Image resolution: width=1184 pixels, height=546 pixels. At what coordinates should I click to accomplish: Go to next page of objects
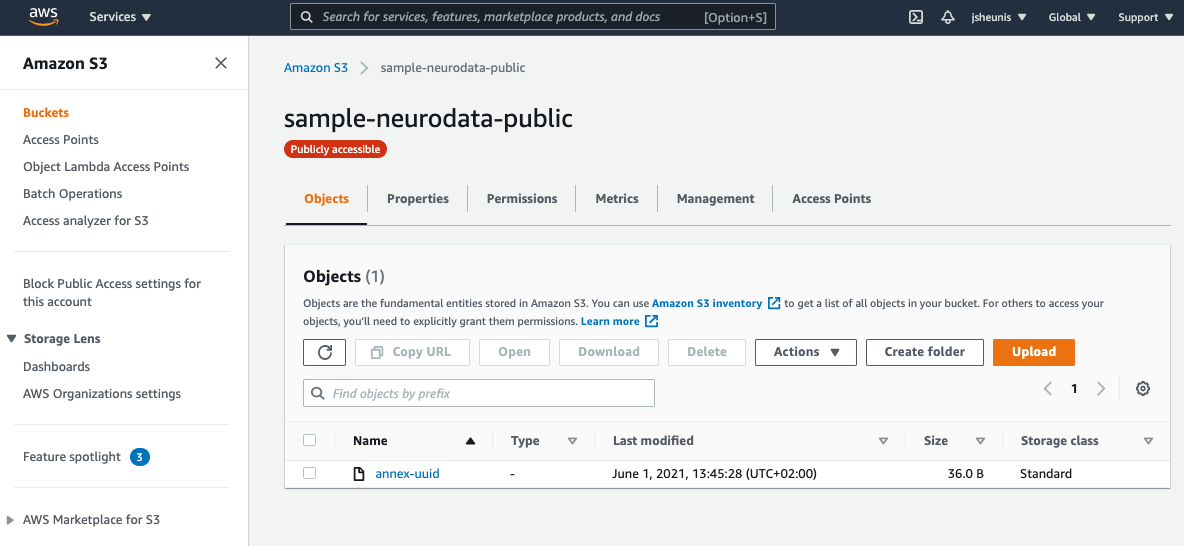pyautogui.click(x=1101, y=389)
